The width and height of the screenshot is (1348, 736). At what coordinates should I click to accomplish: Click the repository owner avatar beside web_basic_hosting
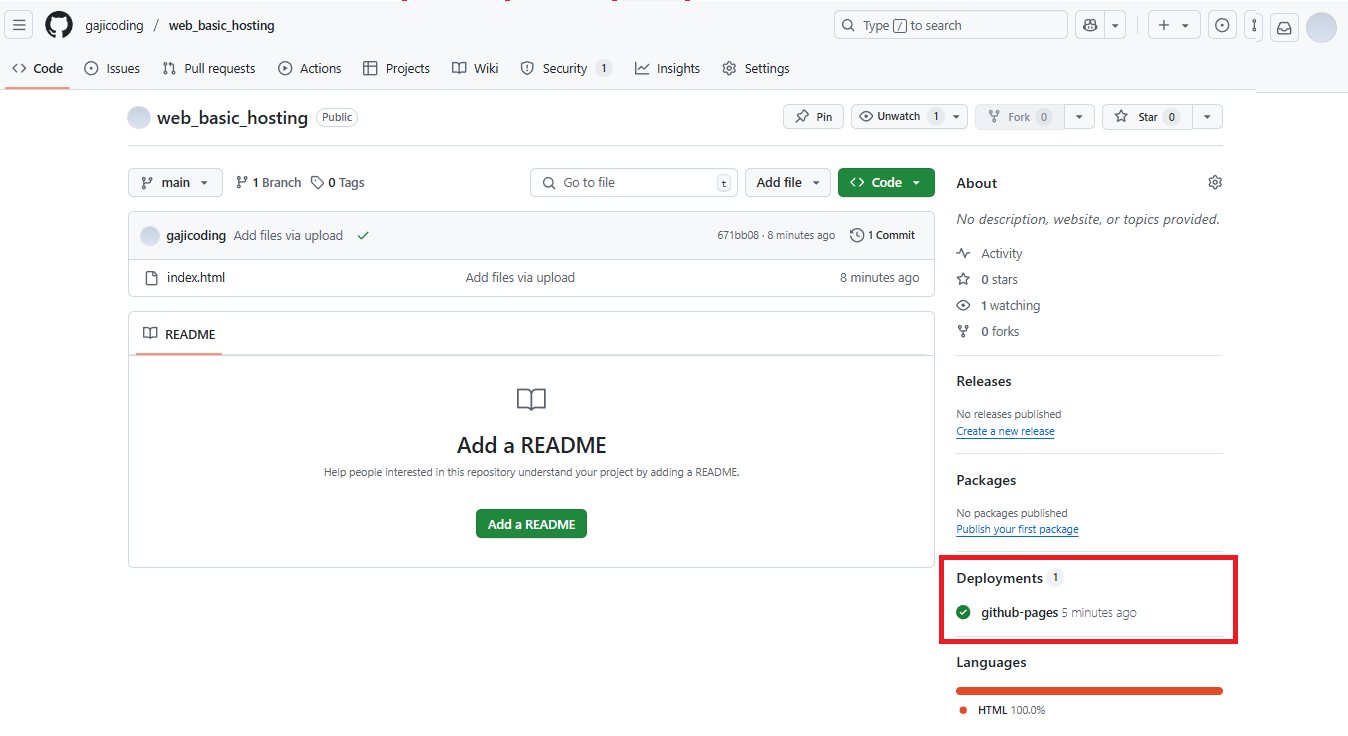pyautogui.click(x=139, y=117)
